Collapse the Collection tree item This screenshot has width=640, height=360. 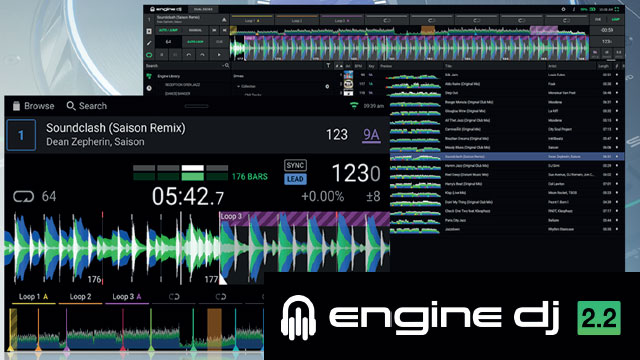[238, 87]
